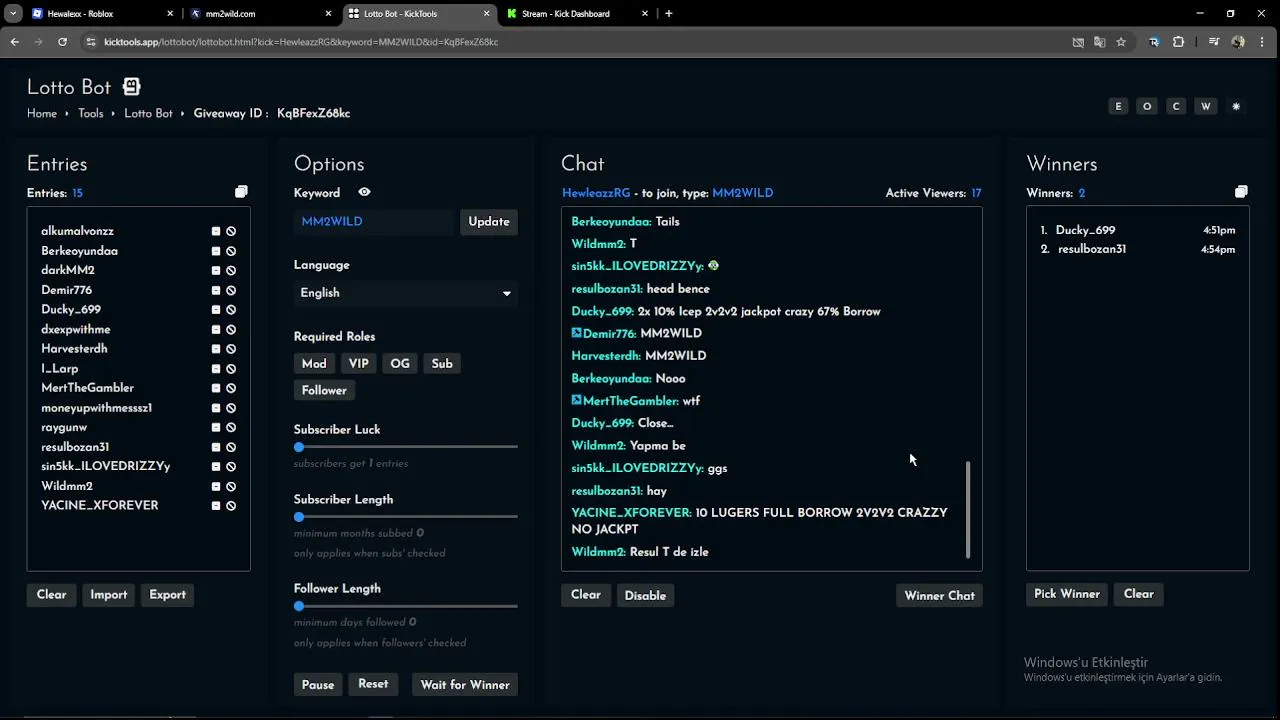Click the chat panel scrollbar

click(x=968, y=510)
